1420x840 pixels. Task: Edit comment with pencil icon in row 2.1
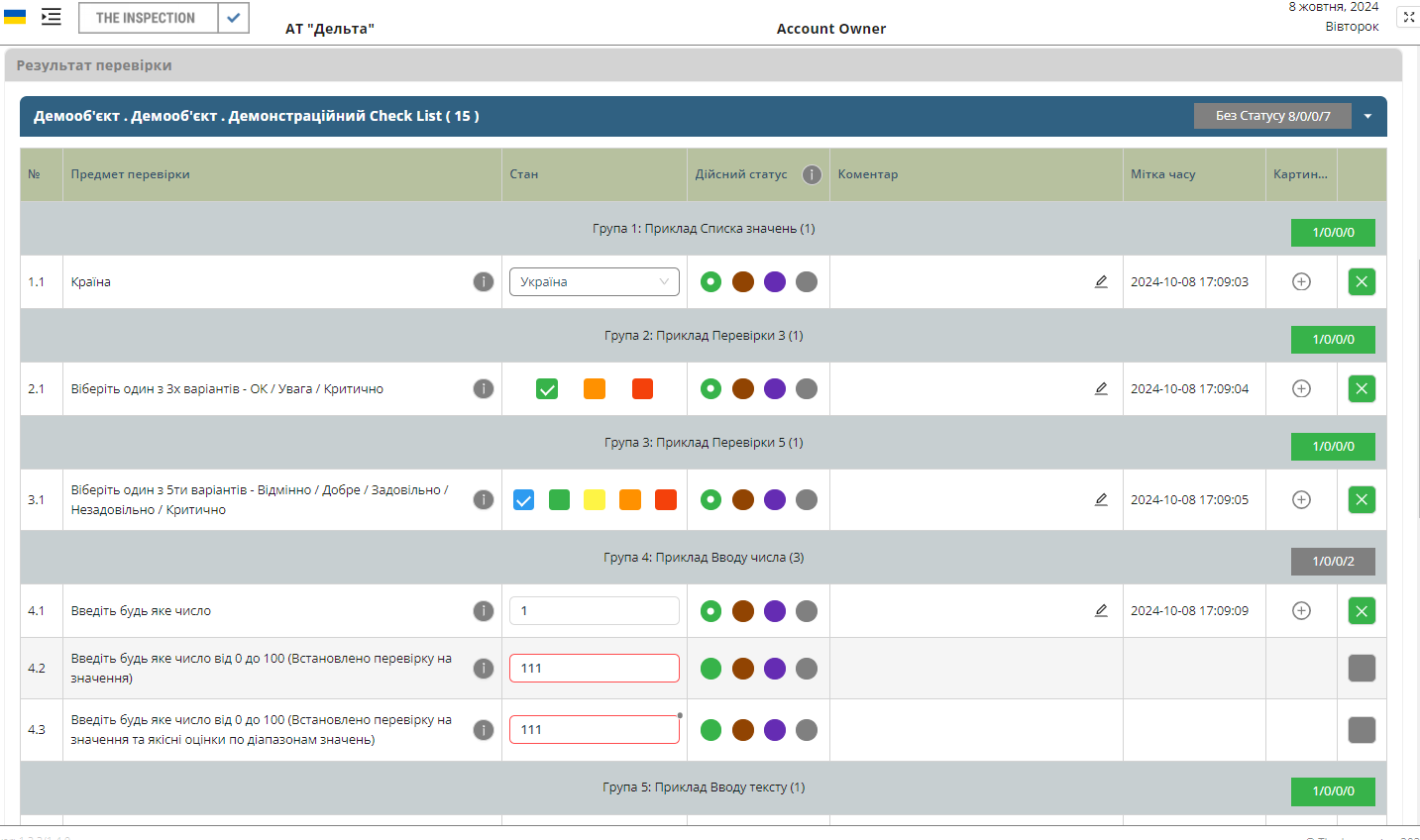pos(1101,389)
